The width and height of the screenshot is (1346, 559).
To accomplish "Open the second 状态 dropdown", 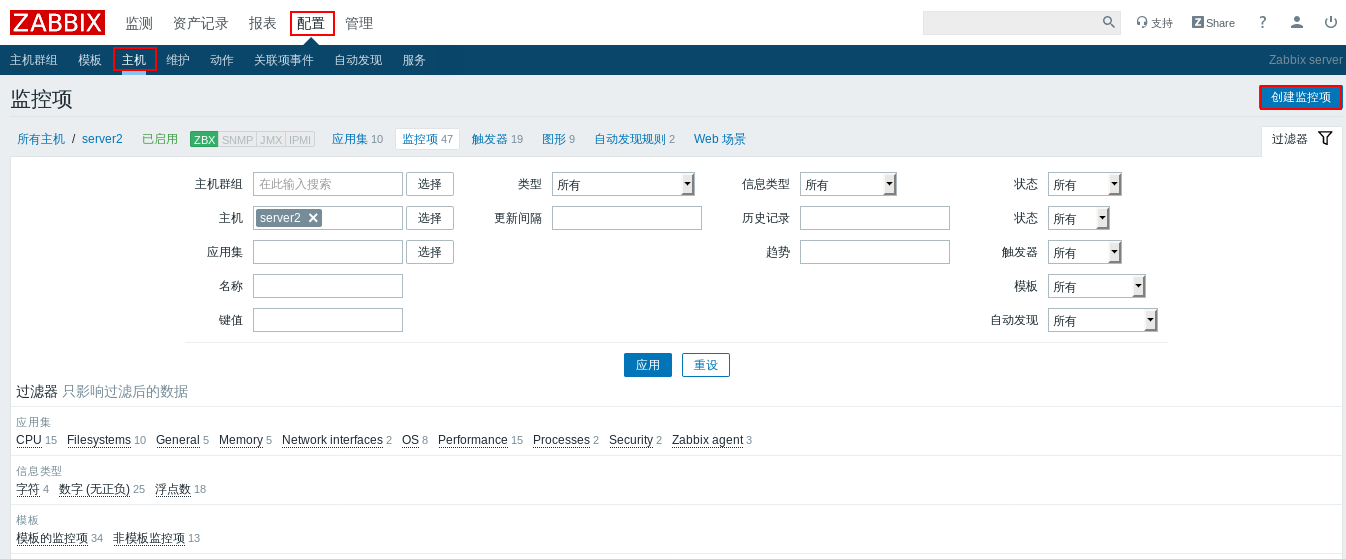I will point(1078,218).
